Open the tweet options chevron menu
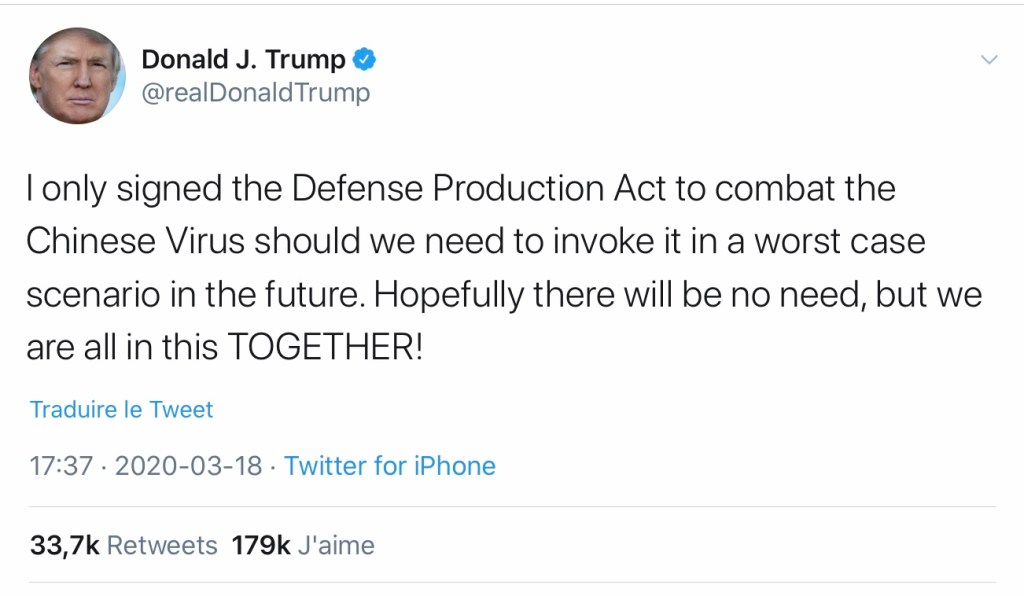 point(988,60)
